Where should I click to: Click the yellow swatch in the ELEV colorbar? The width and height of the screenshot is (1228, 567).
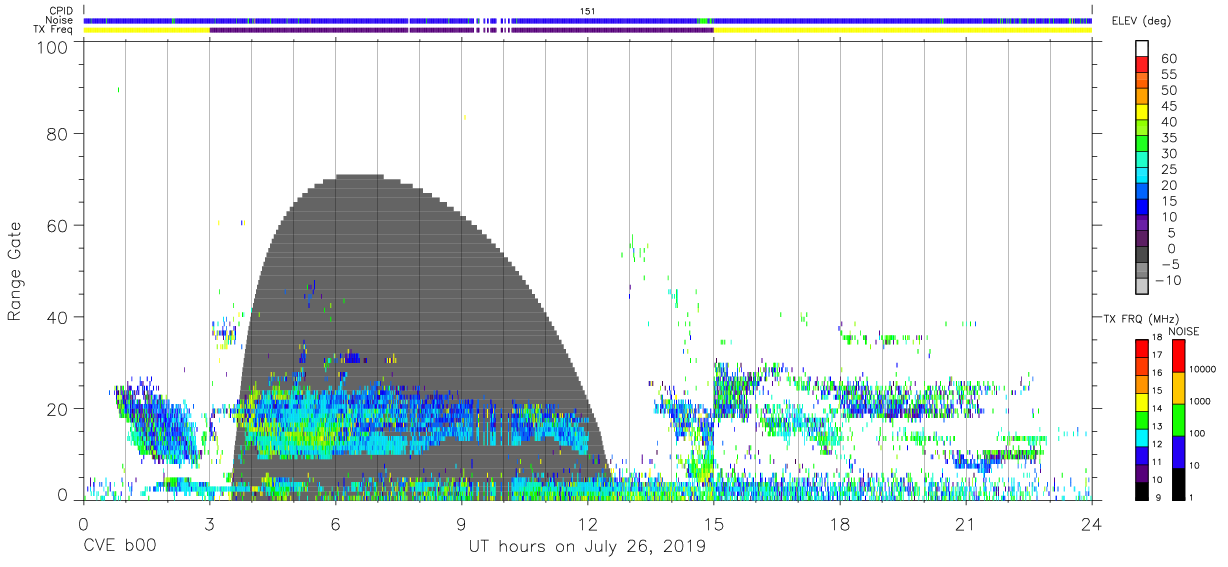pos(1141,112)
